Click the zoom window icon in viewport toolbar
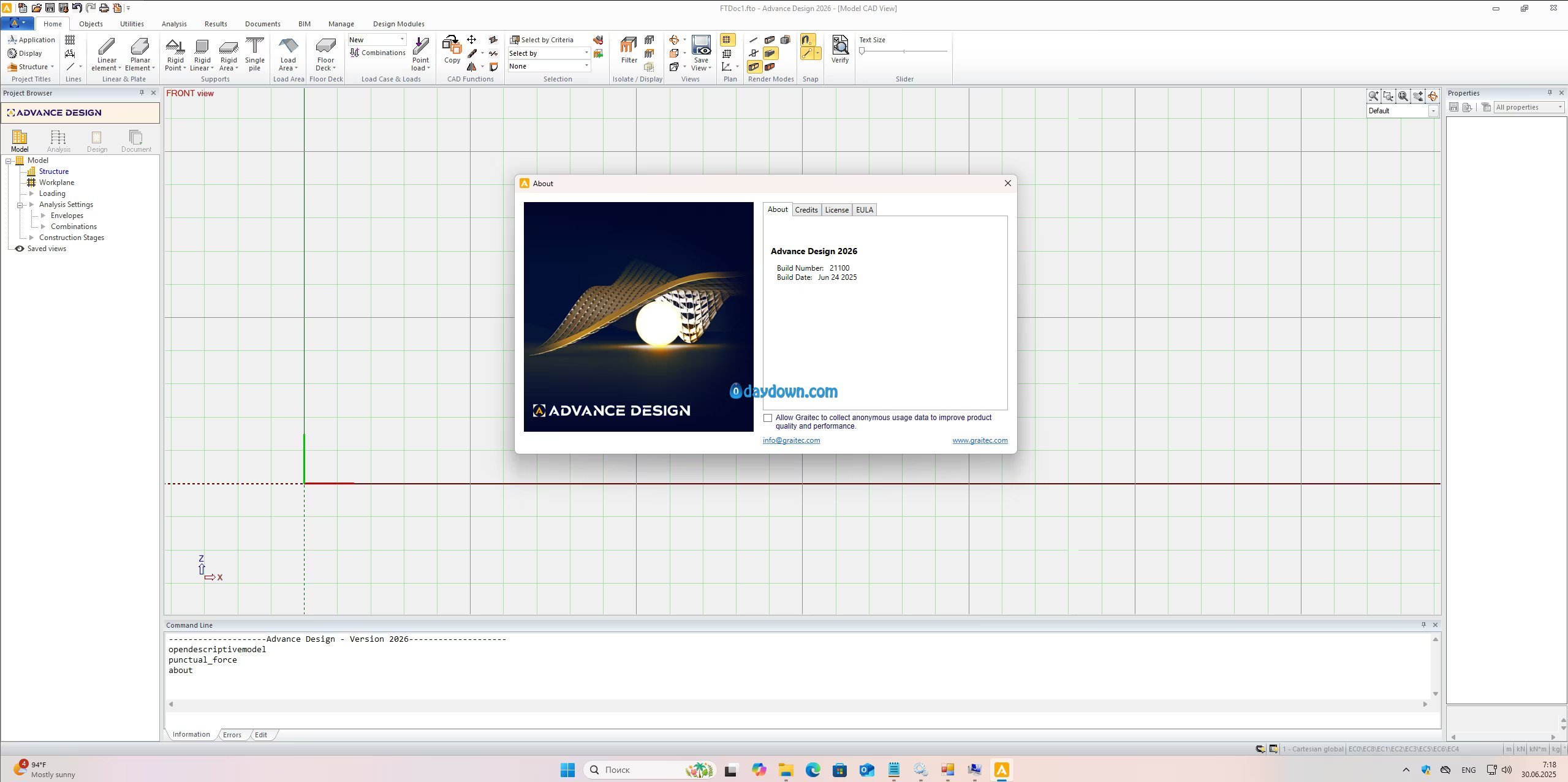The height and width of the screenshot is (782, 1568). [1388, 96]
